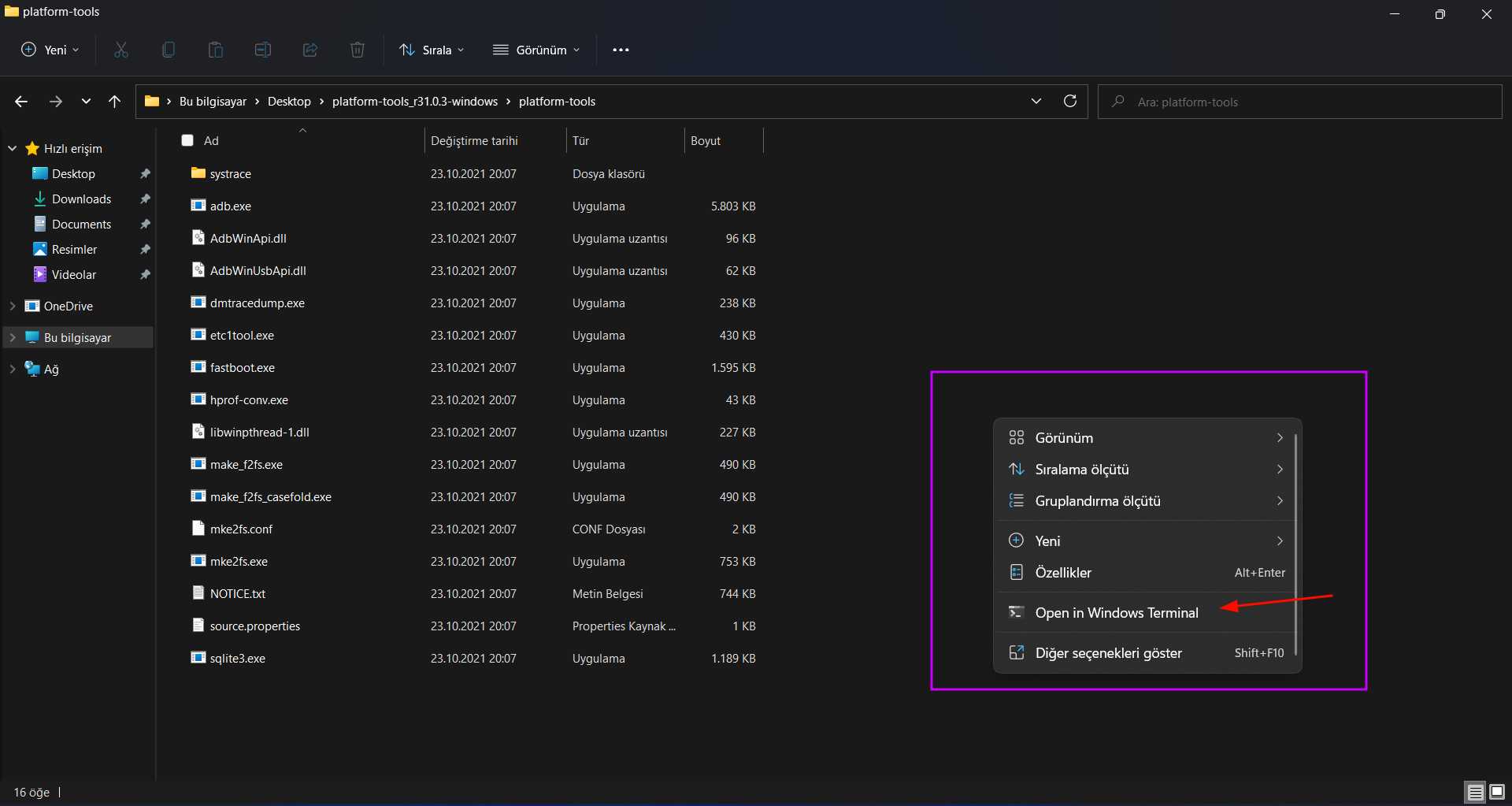
Task: Click the Paste clipboard icon
Action: click(216, 50)
